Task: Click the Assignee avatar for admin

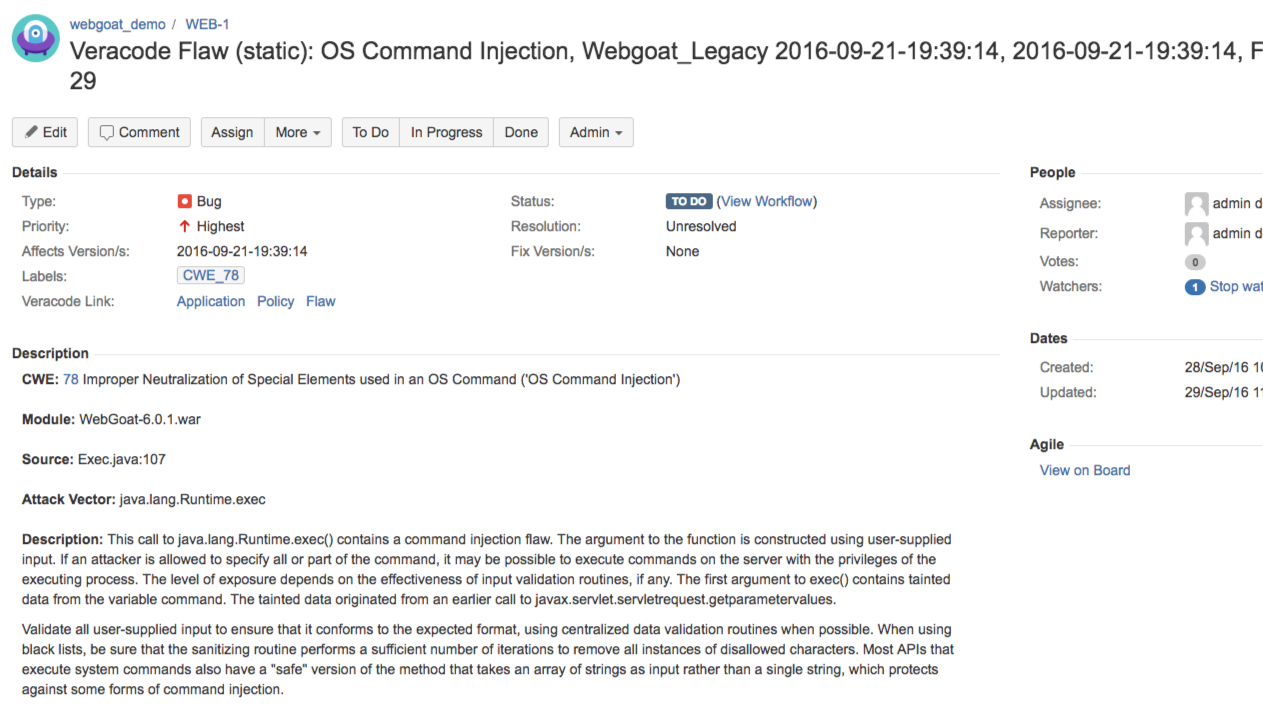Action: [x=1196, y=203]
